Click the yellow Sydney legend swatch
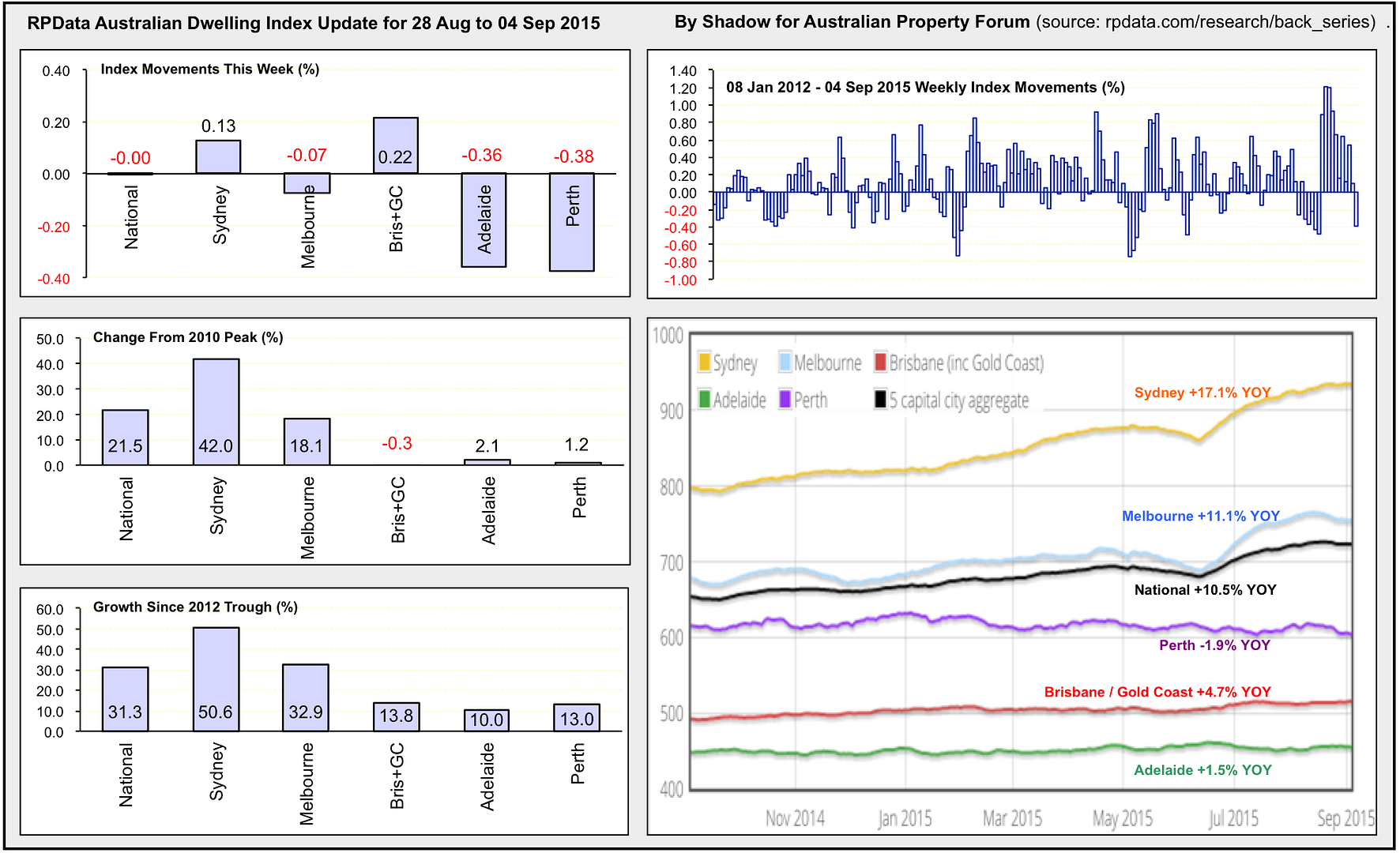Image resolution: width=1400 pixels, height=853 pixels. click(x=704, y=363)
